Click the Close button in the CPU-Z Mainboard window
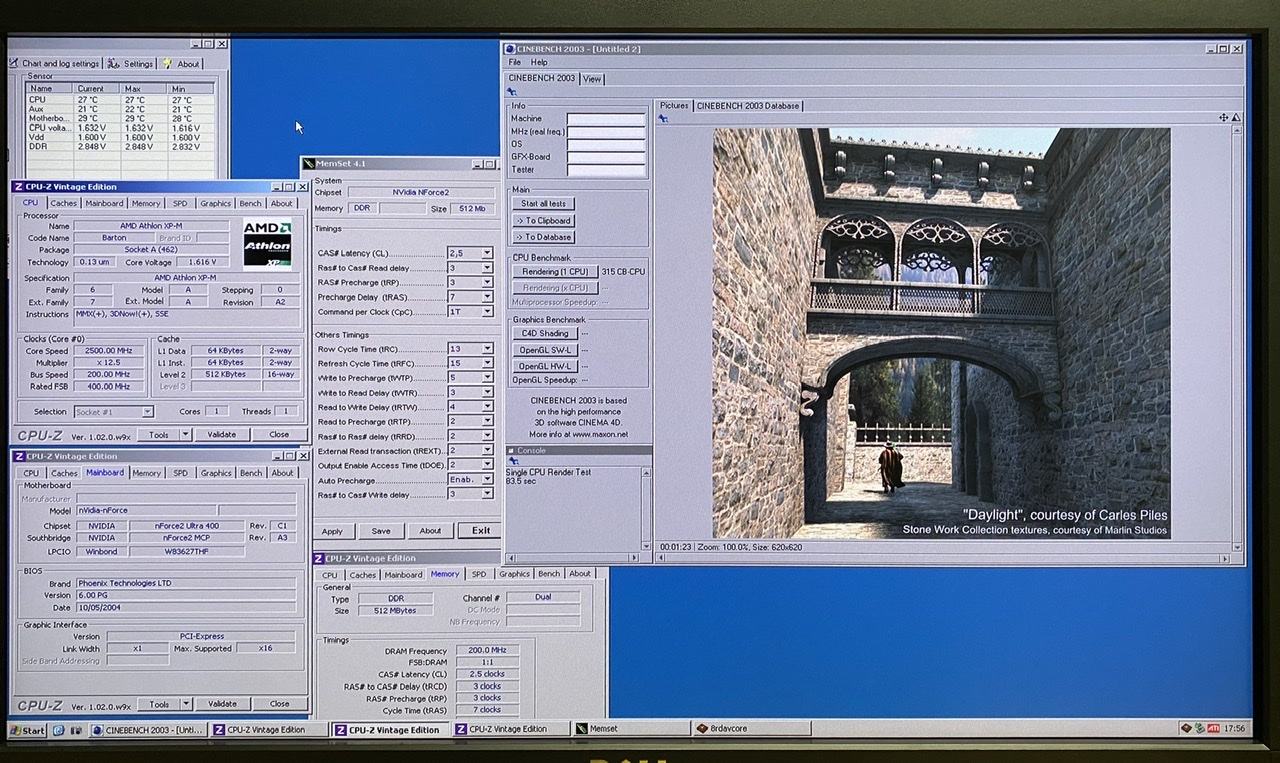The width and height of the screenshot is (1280, 763). 279,704
